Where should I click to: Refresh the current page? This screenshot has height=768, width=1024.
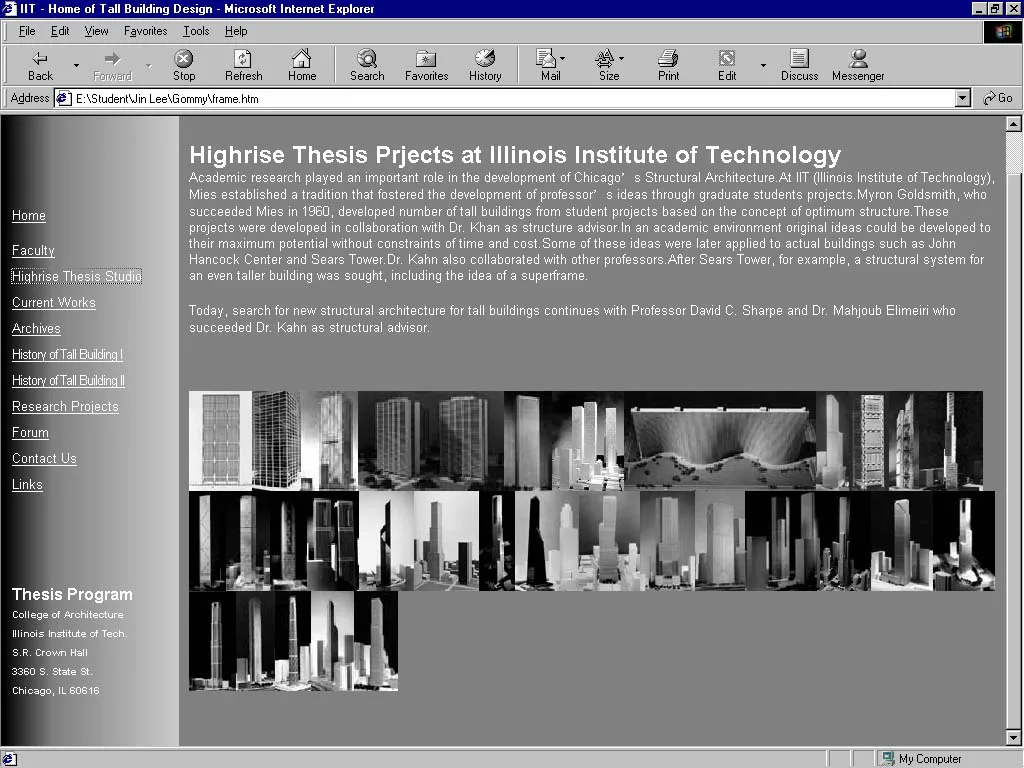point(244,65)
